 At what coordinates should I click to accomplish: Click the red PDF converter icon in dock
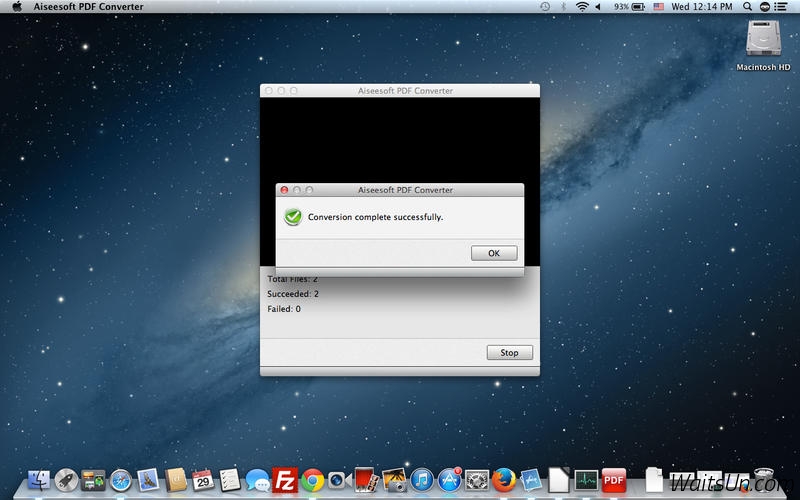click(x=614, y=481)
